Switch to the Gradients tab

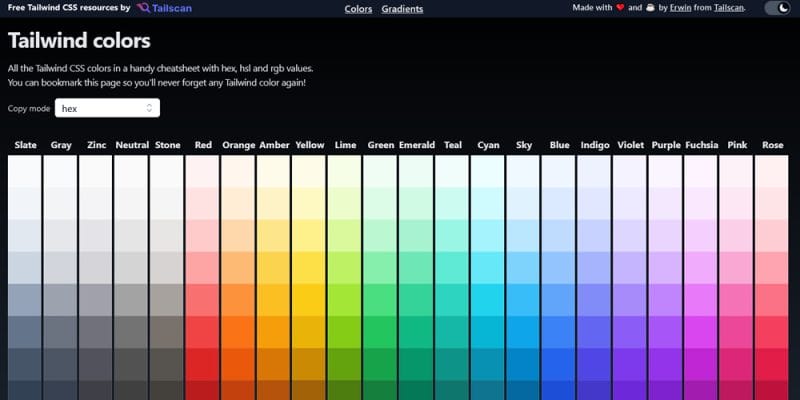click(x=402, y=9)
